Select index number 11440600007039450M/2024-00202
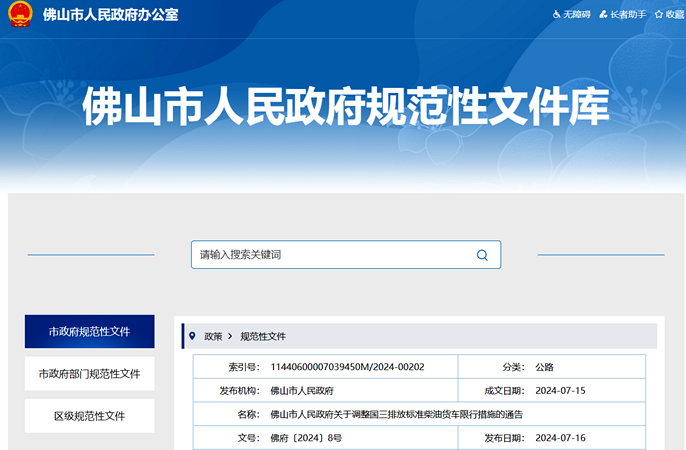 [347, 367]
